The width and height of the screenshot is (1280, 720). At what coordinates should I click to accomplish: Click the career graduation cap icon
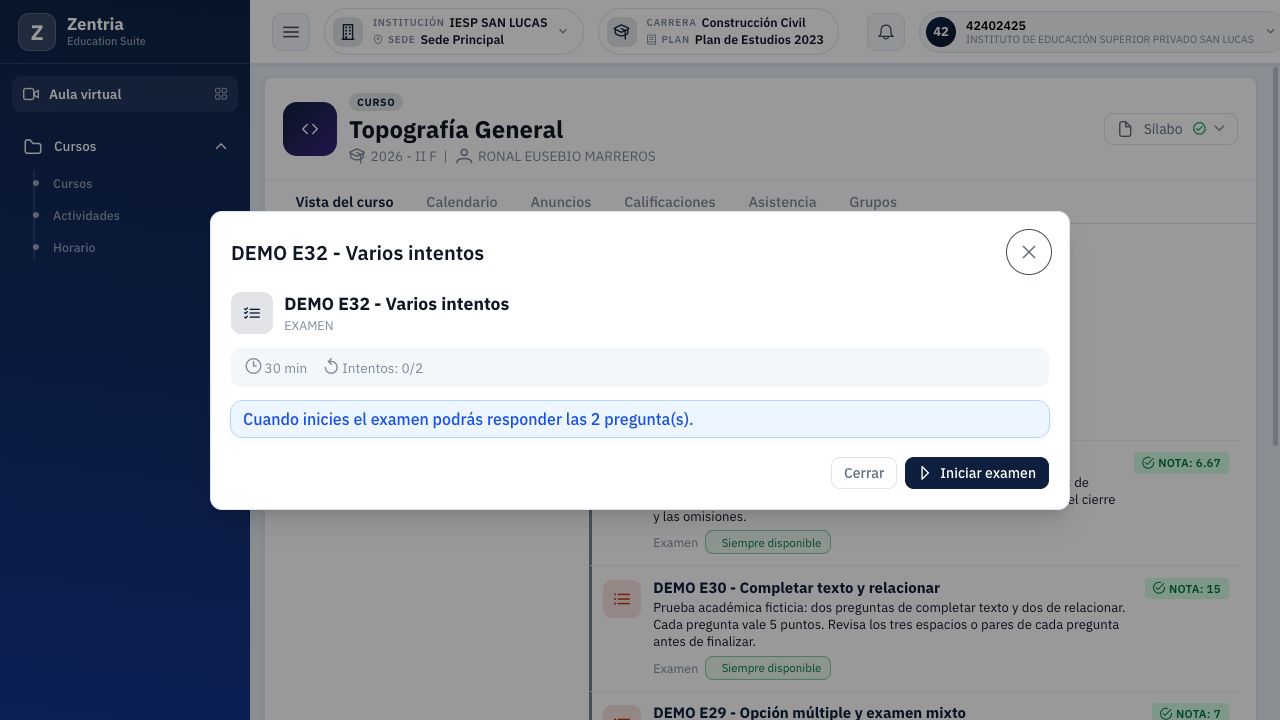point(622,32)
